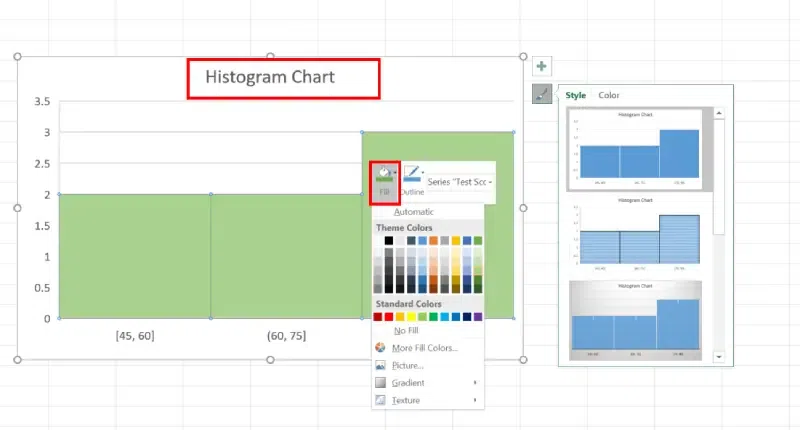
Task: Pick gold theme color swatch
Action: [x=456, y=240]
